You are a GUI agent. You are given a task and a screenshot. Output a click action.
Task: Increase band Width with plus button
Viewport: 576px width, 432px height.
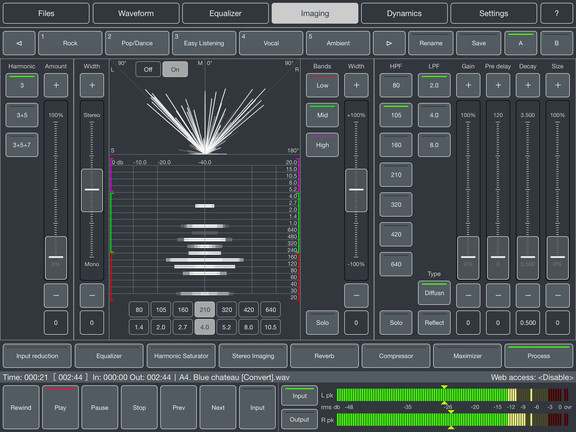(x=356, y=85)
